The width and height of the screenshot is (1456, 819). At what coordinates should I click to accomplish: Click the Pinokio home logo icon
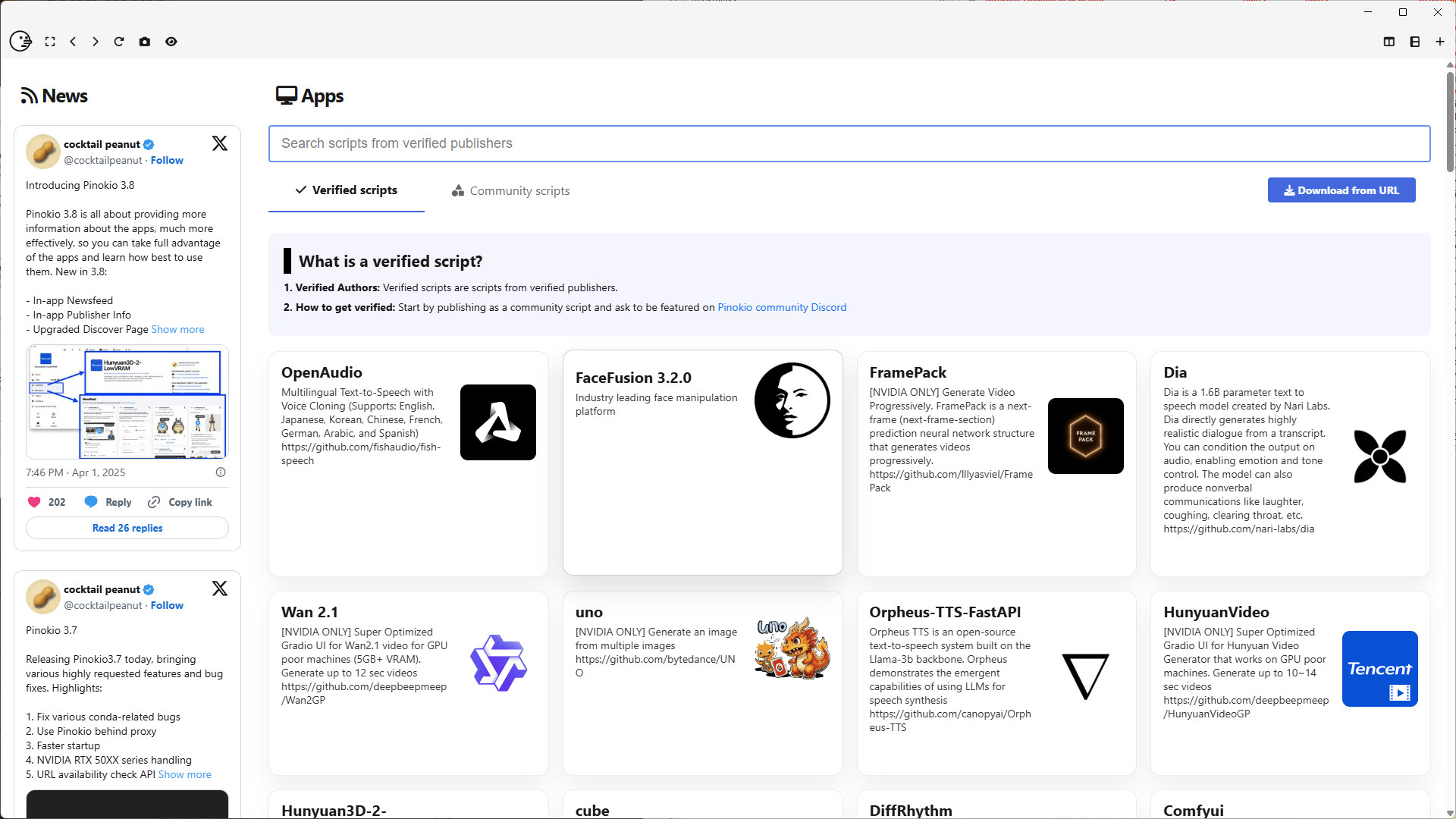pos(20,42)
